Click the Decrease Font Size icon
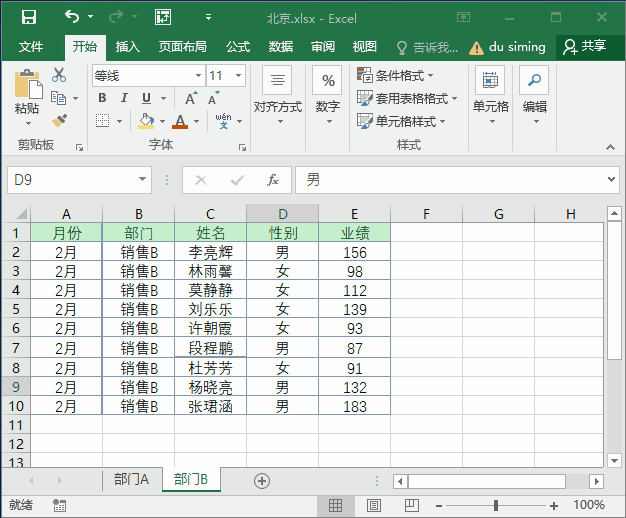 point(213,98)
